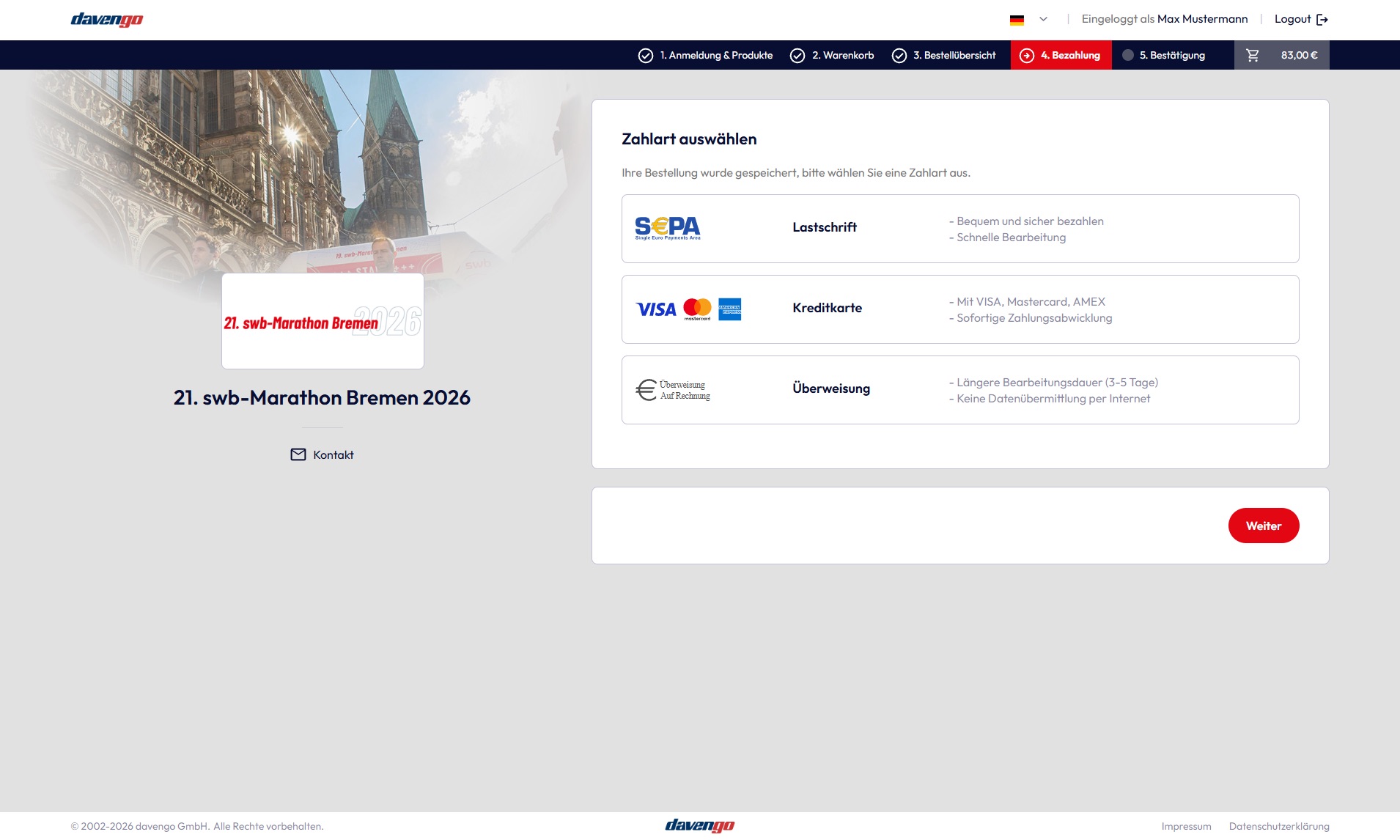Choose Überweisung payment option
Screen dimensions: 1400x840
830,389
